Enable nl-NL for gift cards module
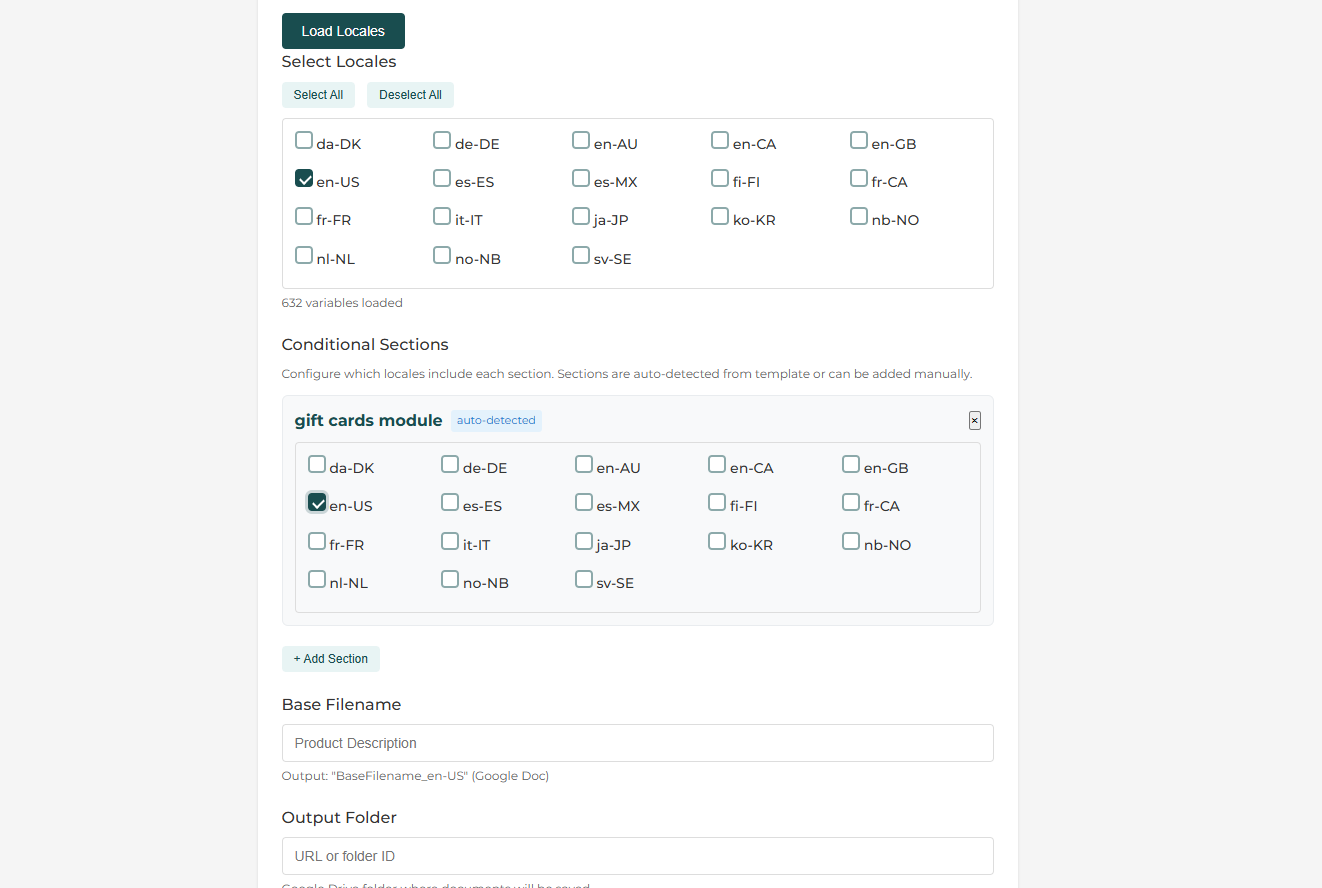This screenshot has width=1322, height=888. (x=317, y=579)
